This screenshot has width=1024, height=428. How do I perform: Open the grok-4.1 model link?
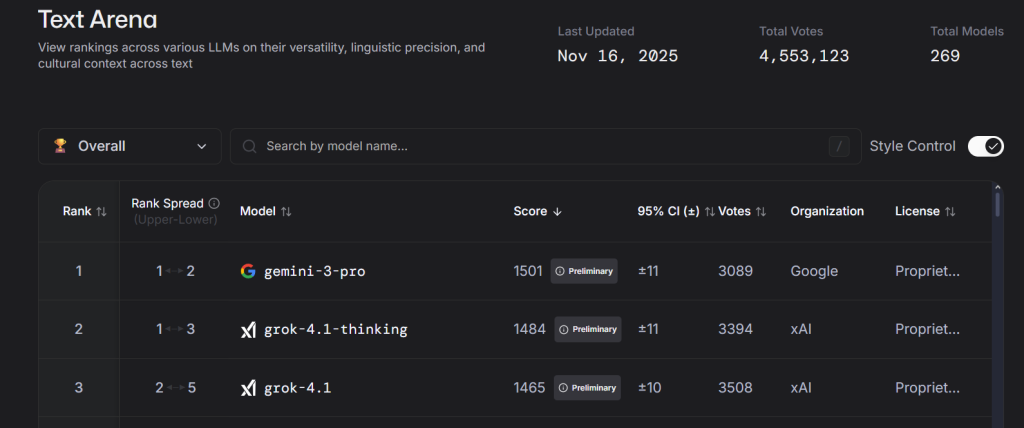(x=297, y=387)
